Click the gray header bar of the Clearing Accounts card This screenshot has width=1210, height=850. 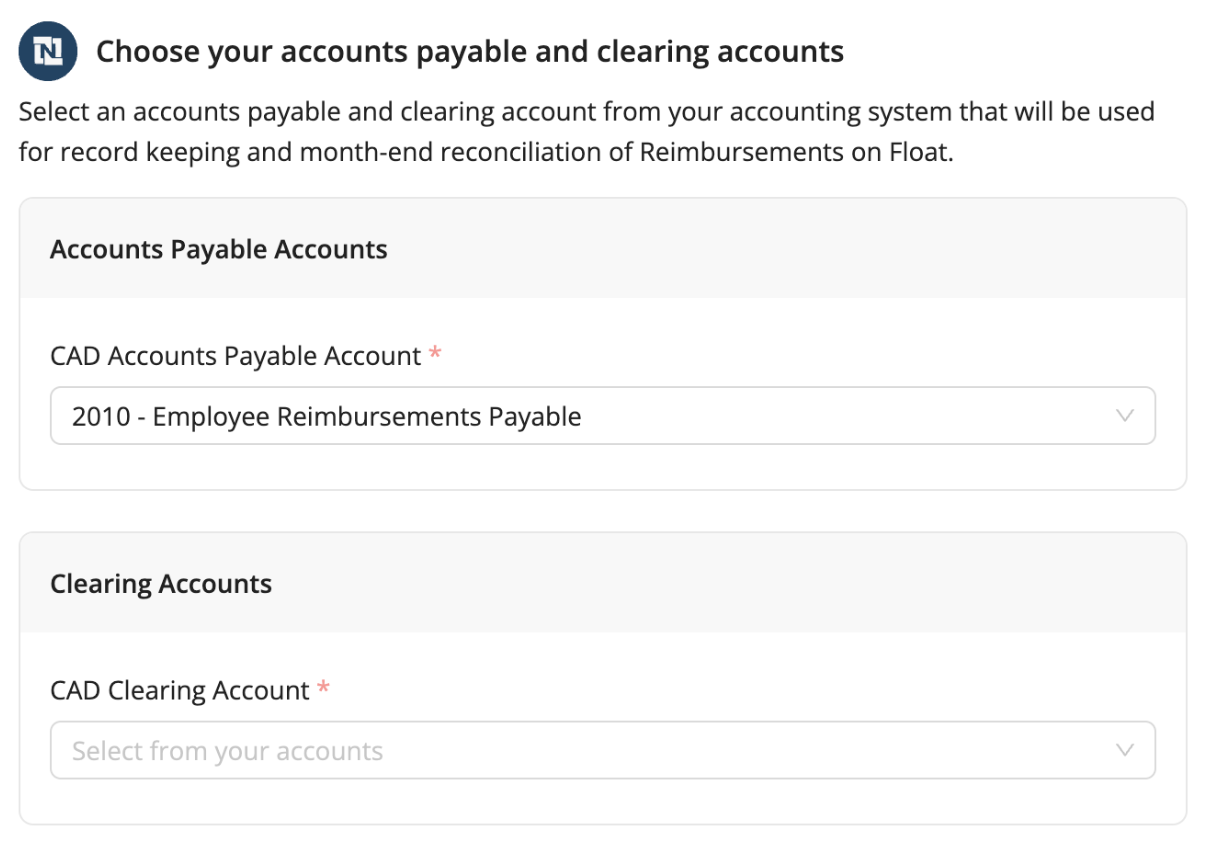603,583
